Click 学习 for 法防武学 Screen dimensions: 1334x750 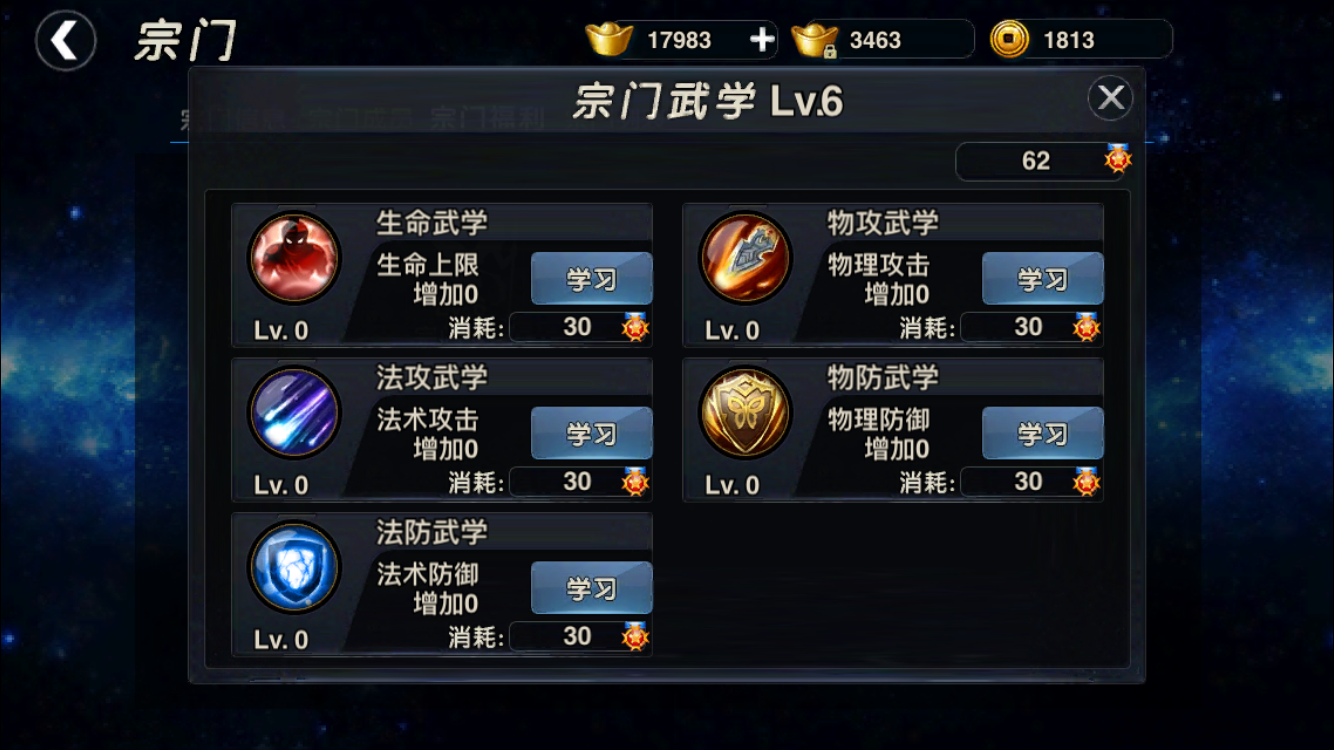[x=592, y=588]
